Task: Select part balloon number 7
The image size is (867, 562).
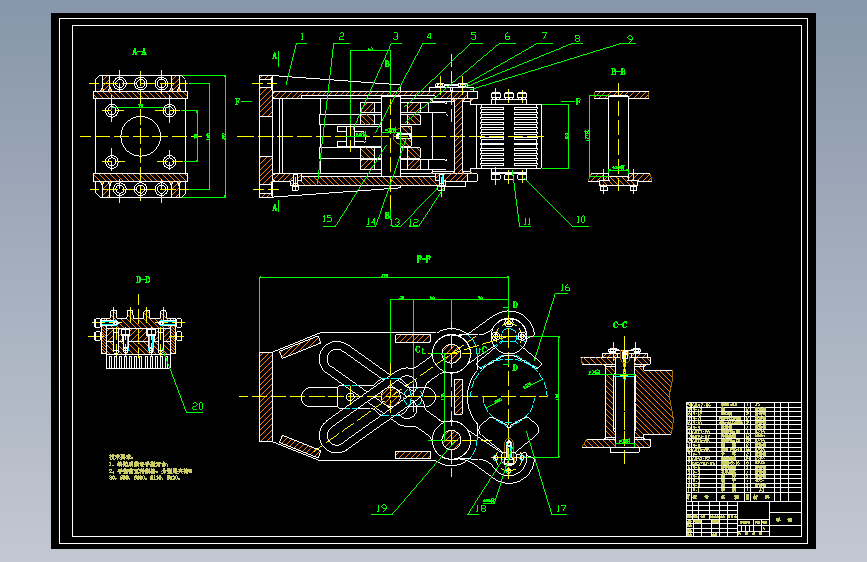Action: pos(544,36)
